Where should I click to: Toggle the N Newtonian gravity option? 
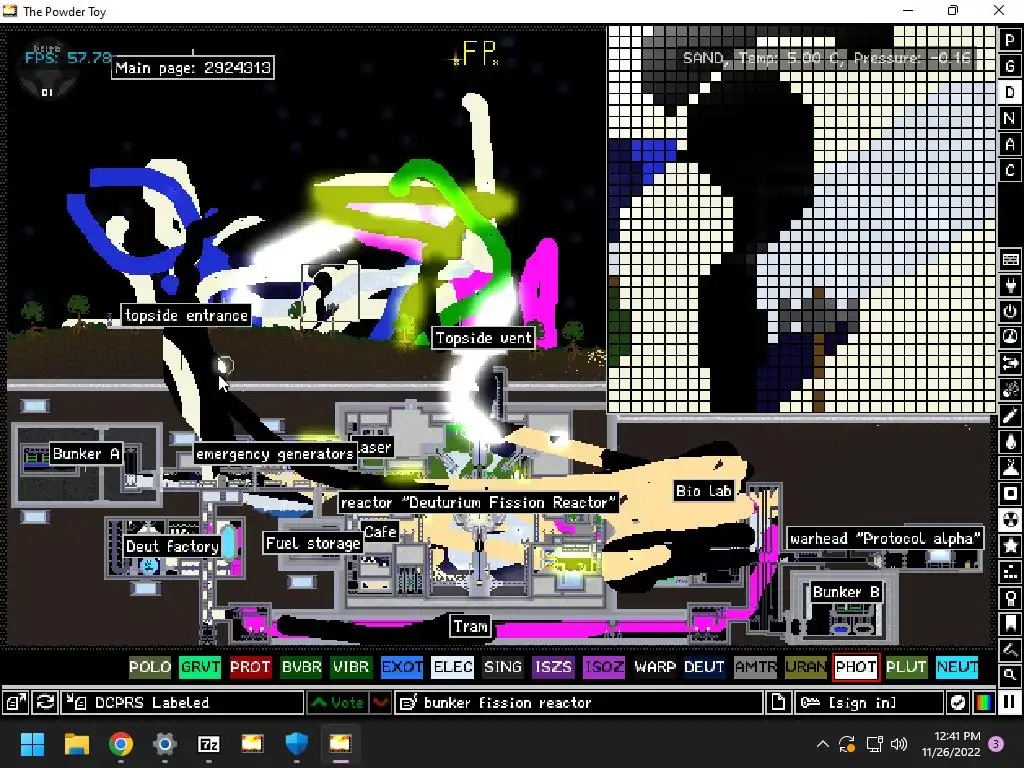(1010, 118)
